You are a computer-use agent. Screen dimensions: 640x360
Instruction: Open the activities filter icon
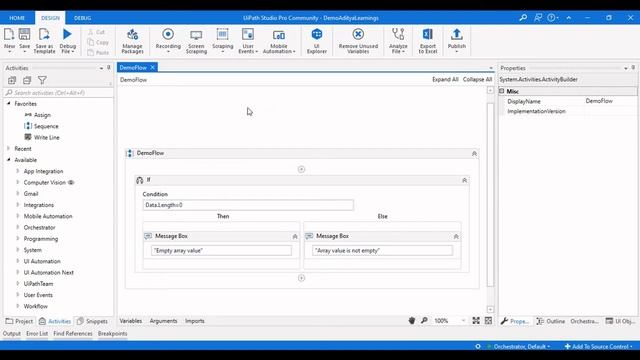42,80
